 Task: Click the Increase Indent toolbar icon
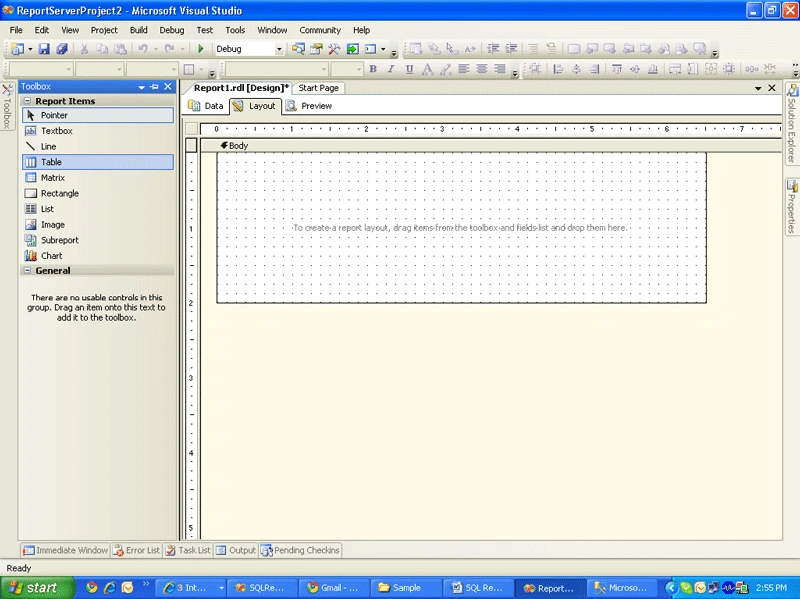pos(511,49)
